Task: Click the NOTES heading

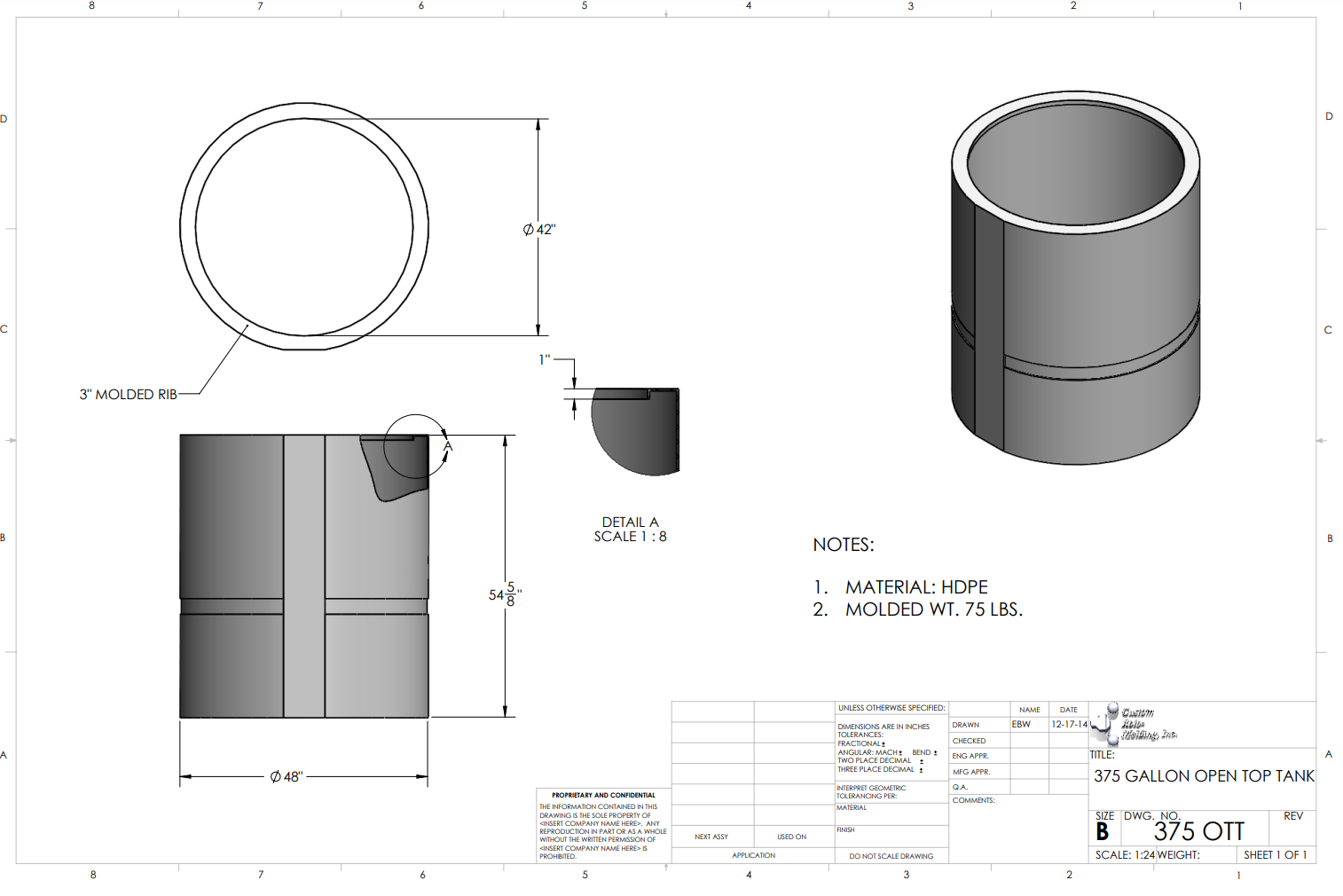Action: point(843,545)
